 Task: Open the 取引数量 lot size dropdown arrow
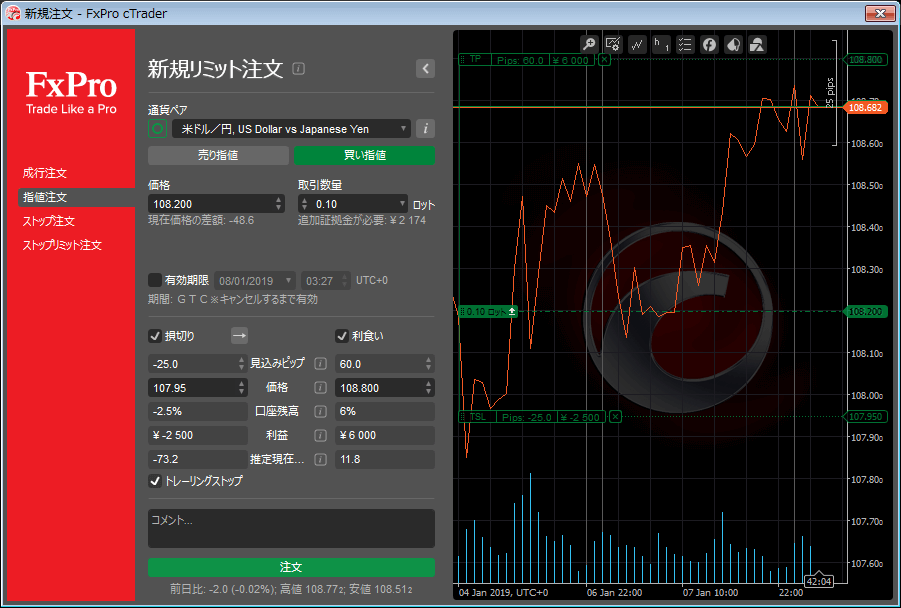402,203
